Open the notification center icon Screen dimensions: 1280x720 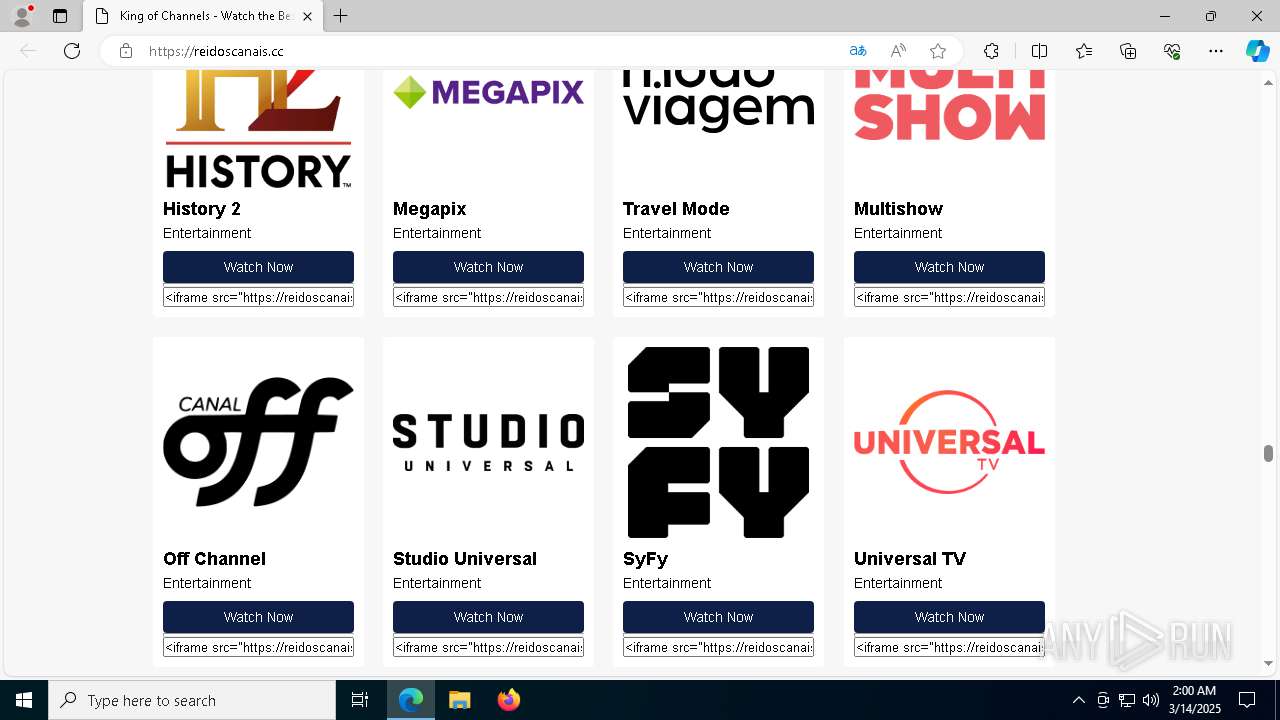pos(1247,700)
